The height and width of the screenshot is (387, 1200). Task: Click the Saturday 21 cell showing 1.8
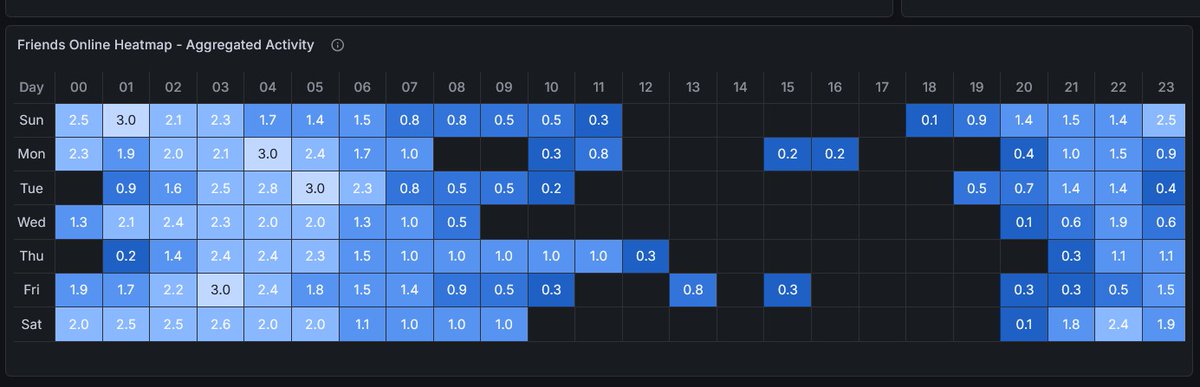(1071, 324)
